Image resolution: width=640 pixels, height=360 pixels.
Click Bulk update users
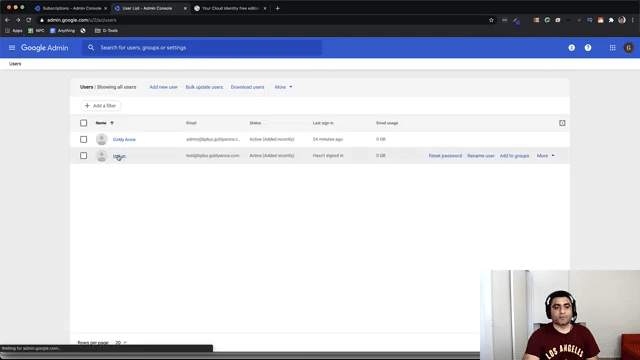coord(204,87)
